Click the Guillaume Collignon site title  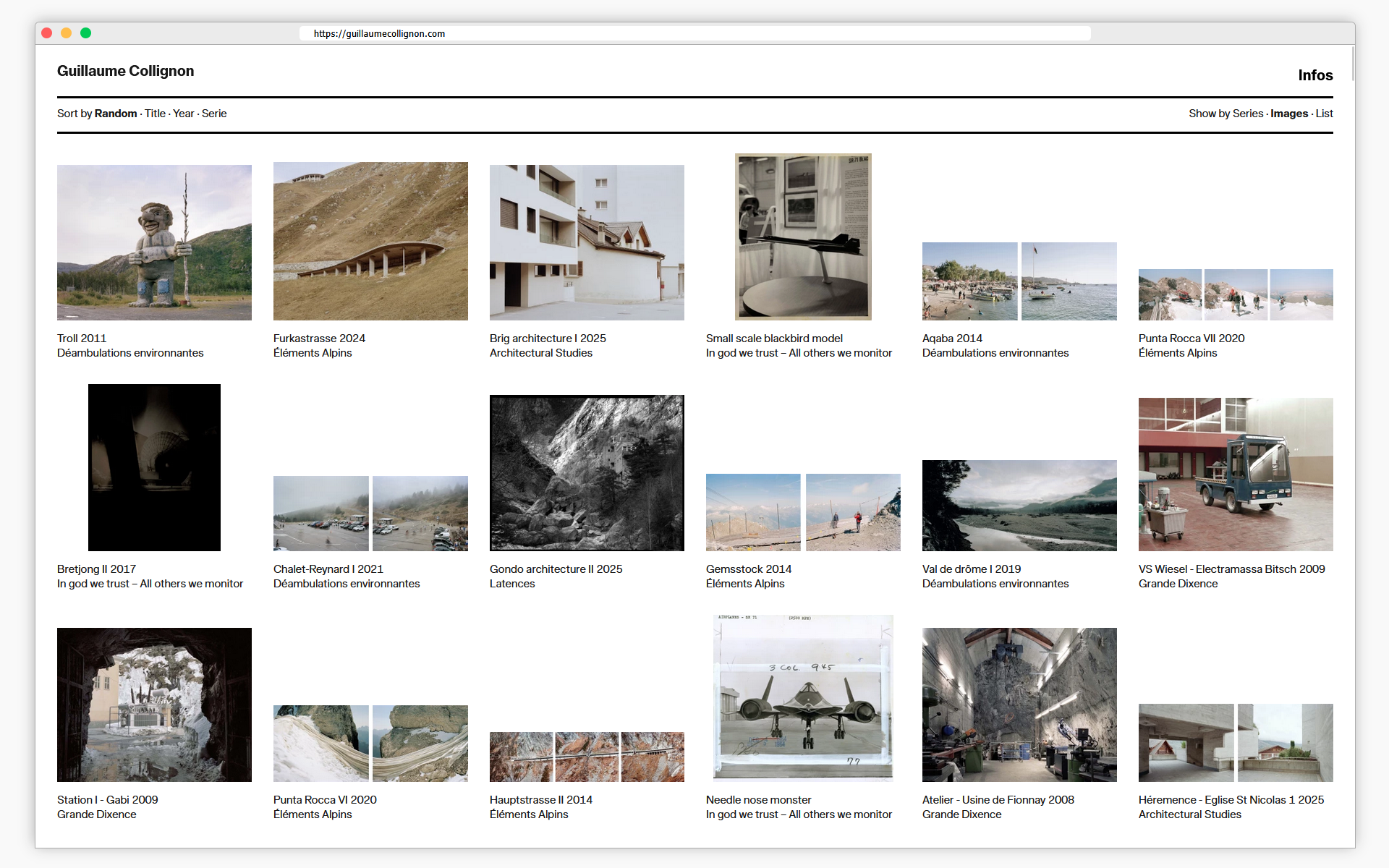click(125, 71)
